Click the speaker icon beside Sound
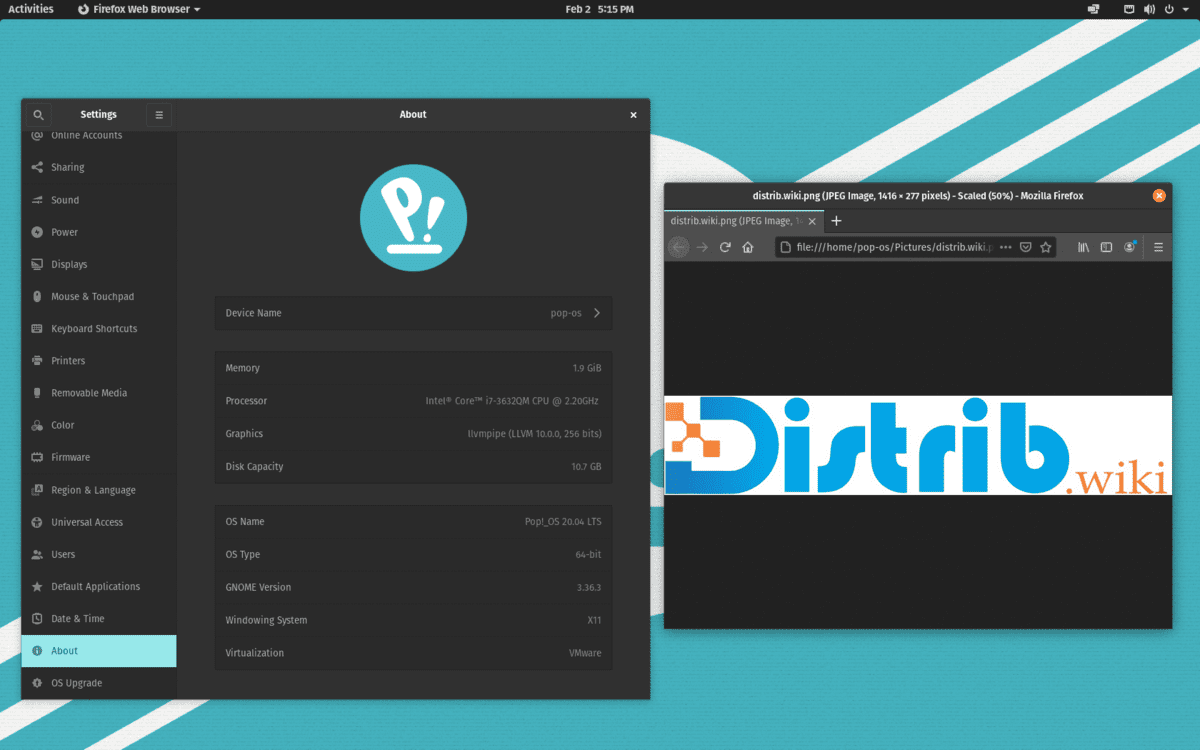1200x750 pixels. click(37, 200)
